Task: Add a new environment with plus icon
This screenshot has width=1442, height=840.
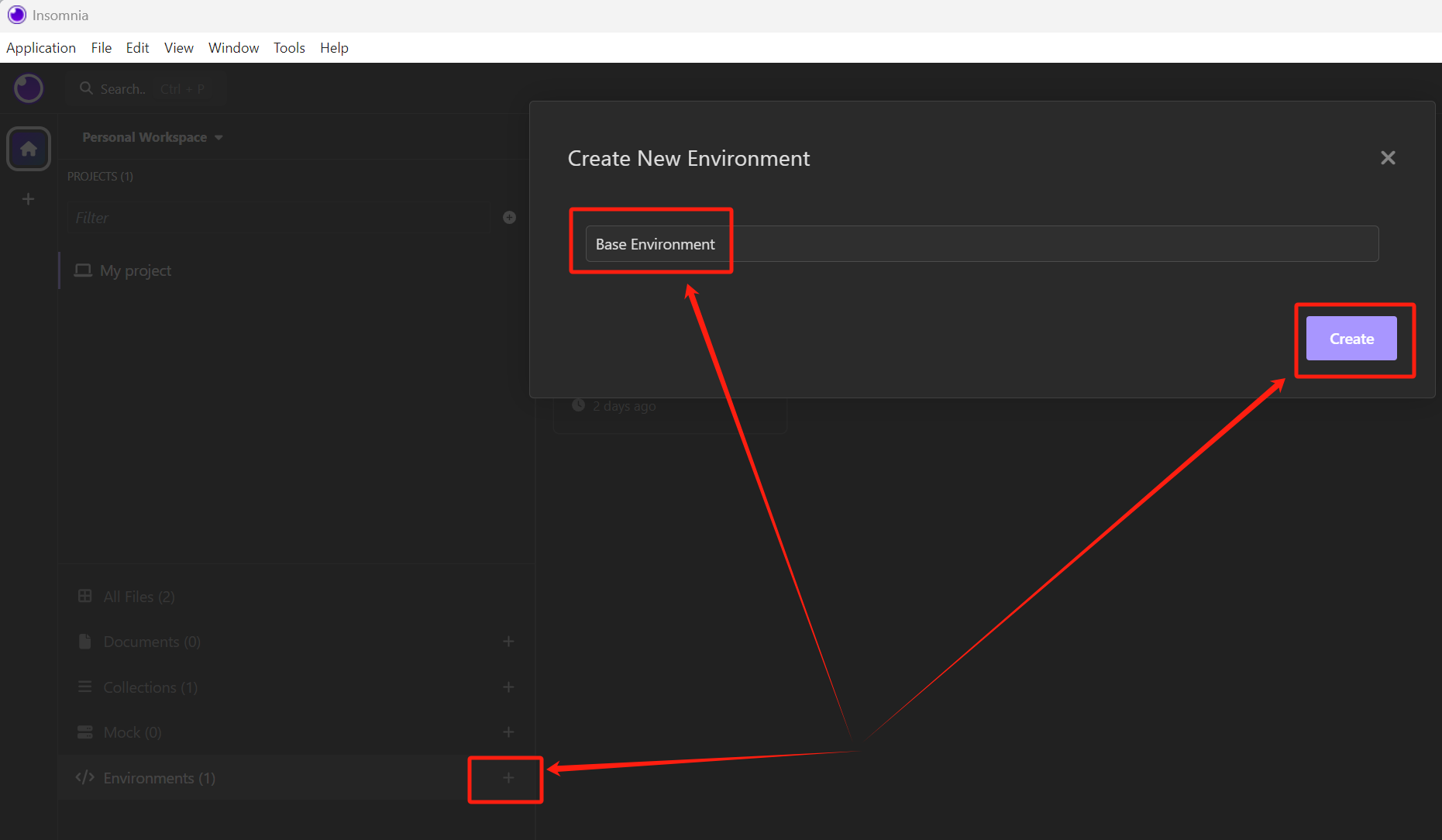Action: click(508, 778)
